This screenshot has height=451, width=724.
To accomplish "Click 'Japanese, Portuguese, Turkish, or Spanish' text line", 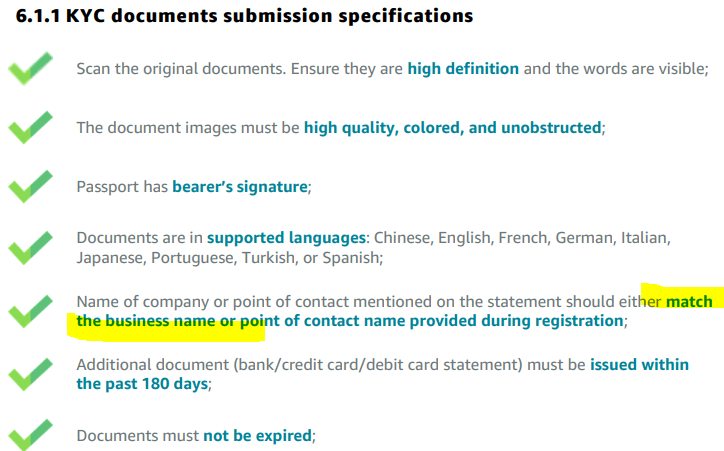I will (229, 258).
